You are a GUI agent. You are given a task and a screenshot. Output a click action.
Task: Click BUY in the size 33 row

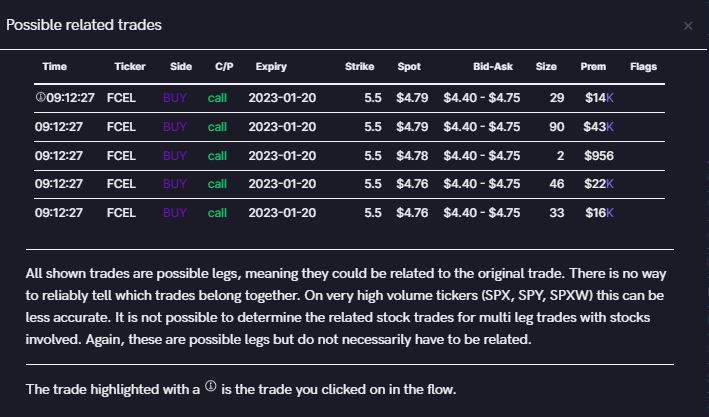(x=175, y=213)
